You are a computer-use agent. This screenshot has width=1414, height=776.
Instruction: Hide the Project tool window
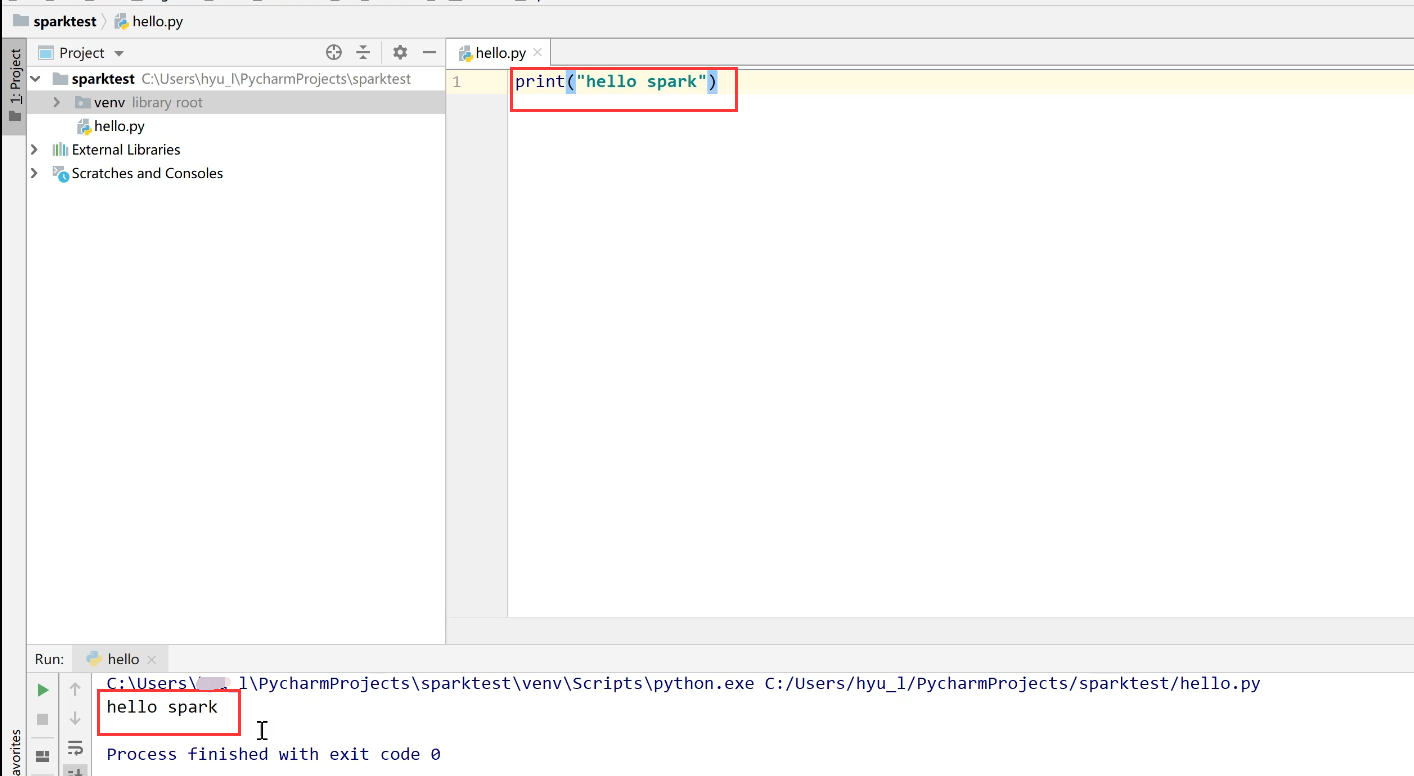click(x=429, y=53)
